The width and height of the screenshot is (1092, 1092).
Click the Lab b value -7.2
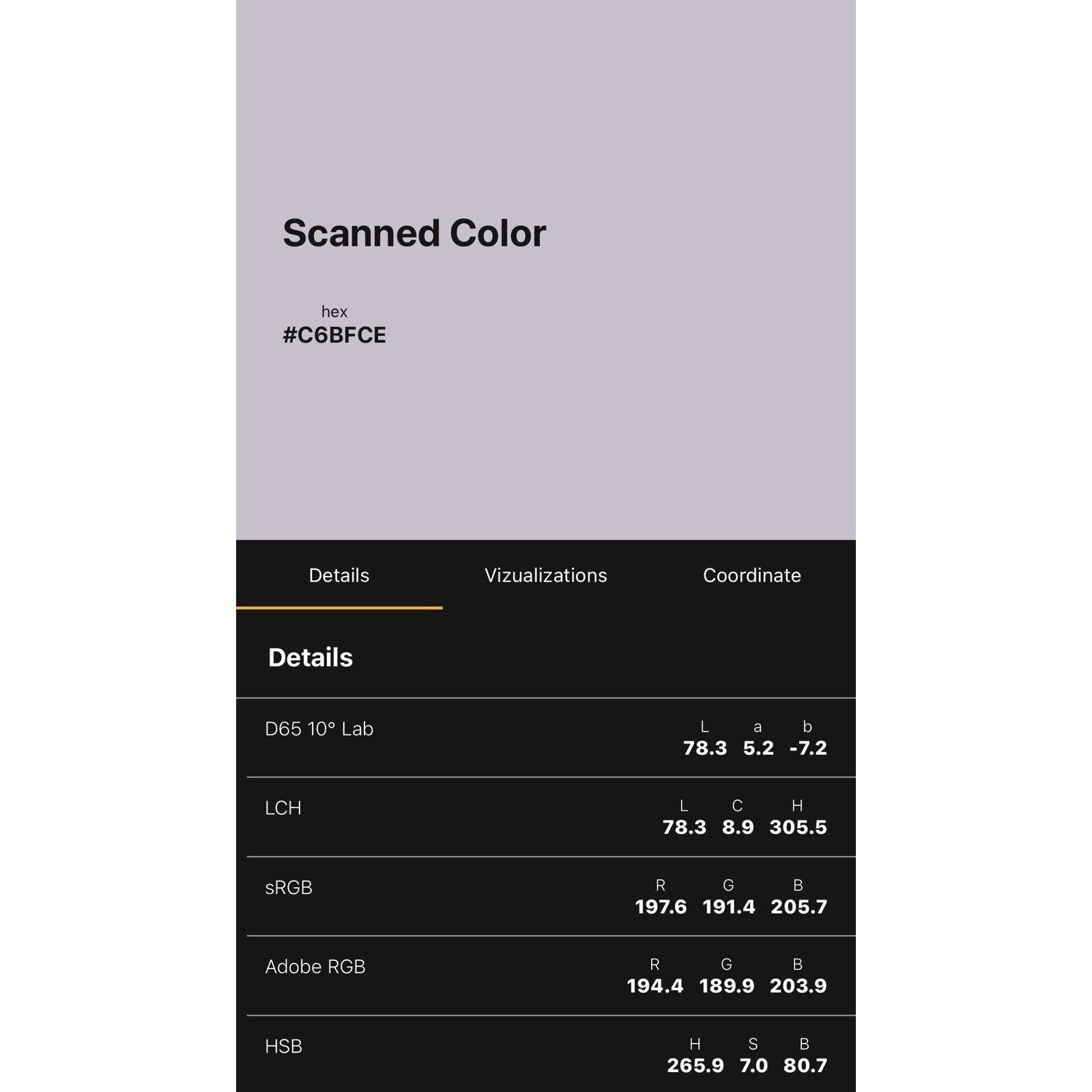(x=808, y=748)
